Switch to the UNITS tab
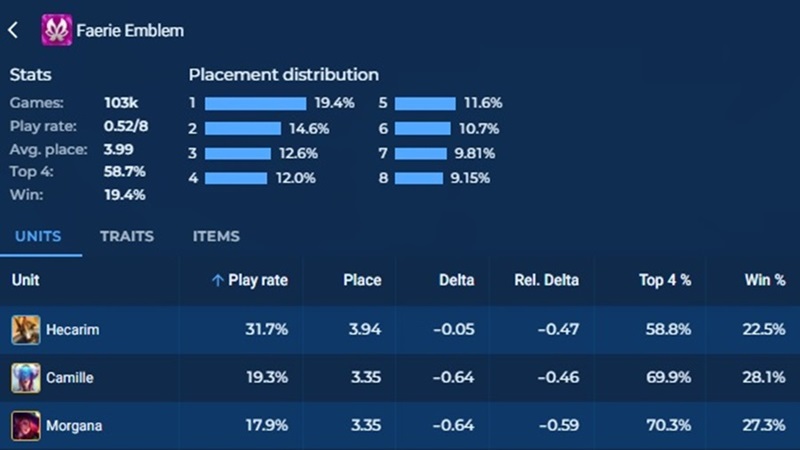This screenshot has width=800, height=450. [36, 237]
